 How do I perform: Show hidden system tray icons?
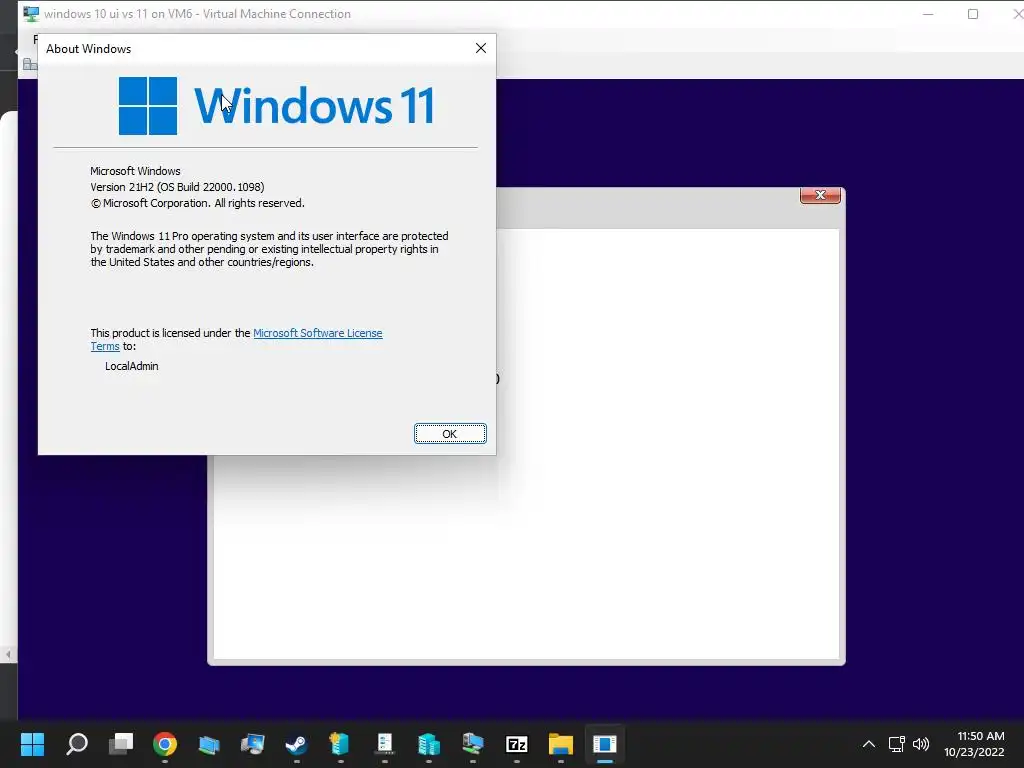coord(869,744)
